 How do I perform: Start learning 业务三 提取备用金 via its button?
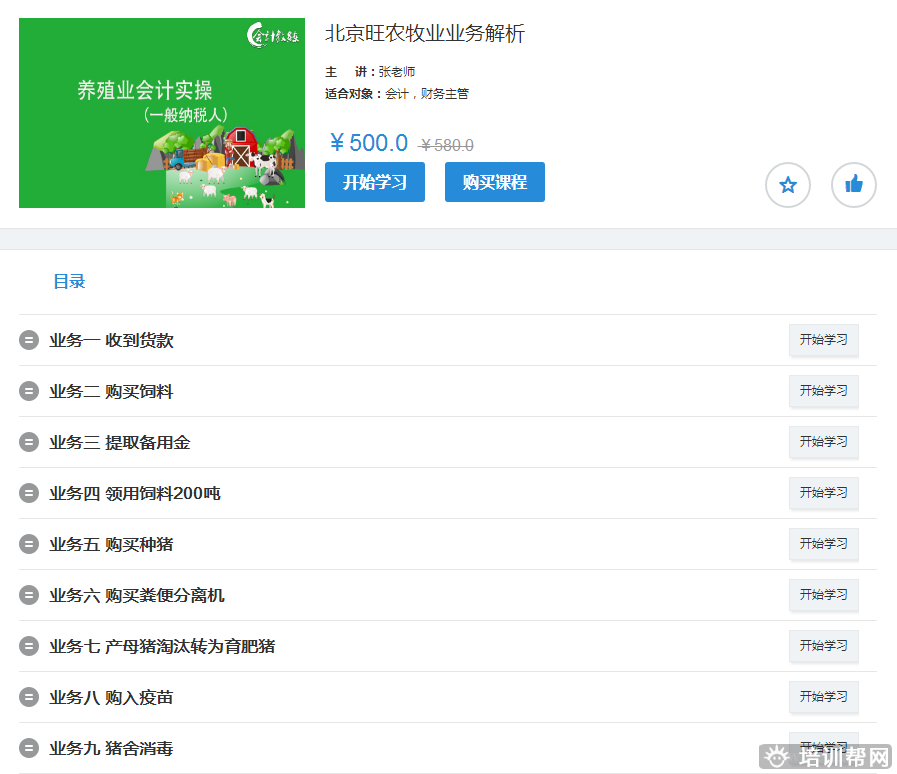(x=824, y=442)
